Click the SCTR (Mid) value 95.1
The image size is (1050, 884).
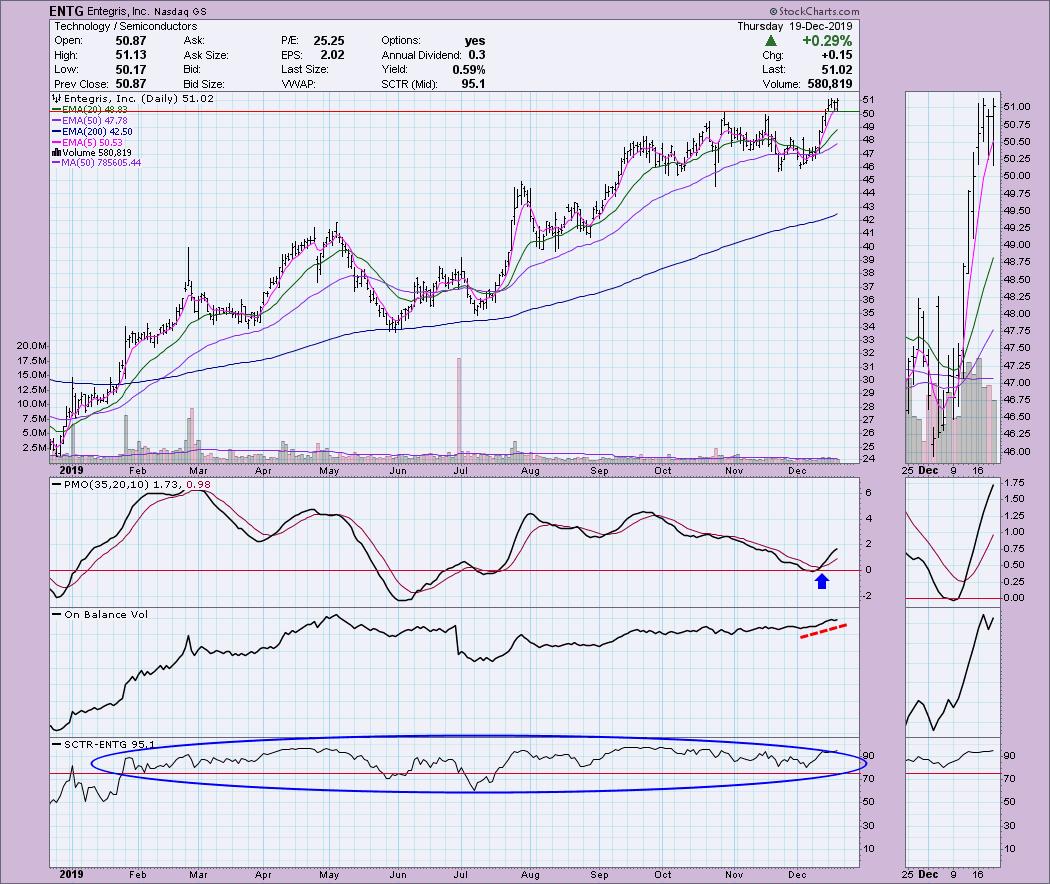(473, 84)
